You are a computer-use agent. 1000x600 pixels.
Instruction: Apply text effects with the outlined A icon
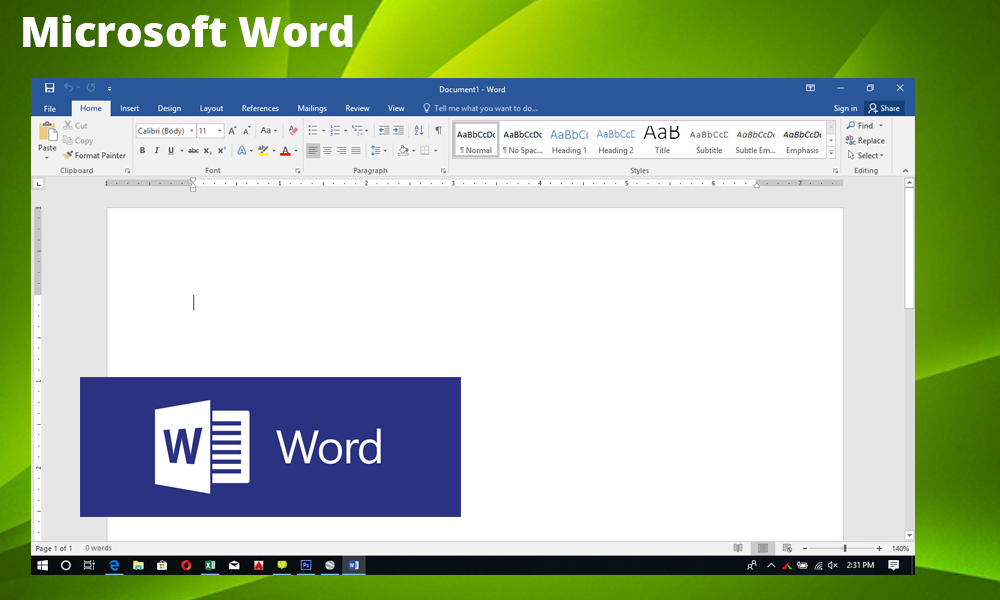coord(242,151)
